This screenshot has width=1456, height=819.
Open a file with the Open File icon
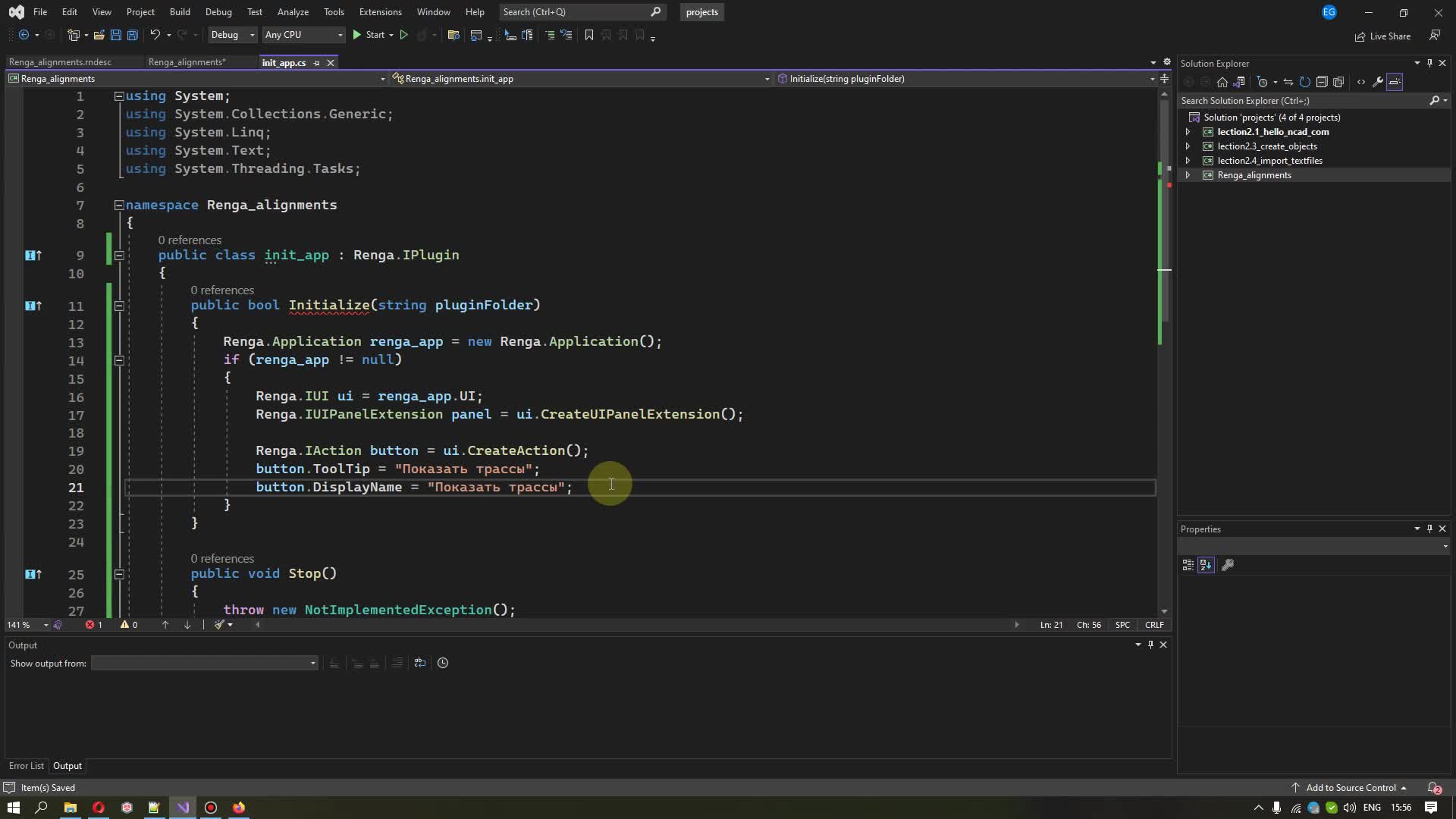click(99, 35)
